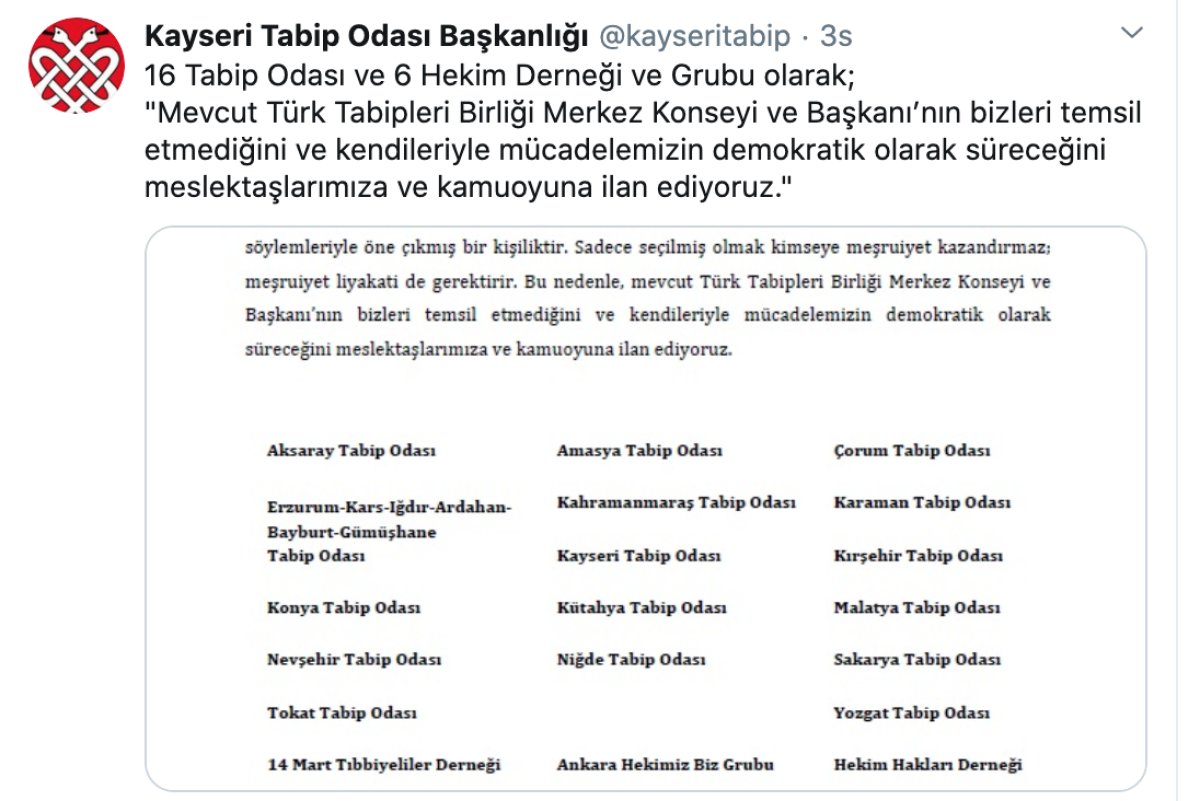Click 'Aksaray Tabip Odası' in the image
Screen dimensions: 1200x801
click(x=352, y=451)
